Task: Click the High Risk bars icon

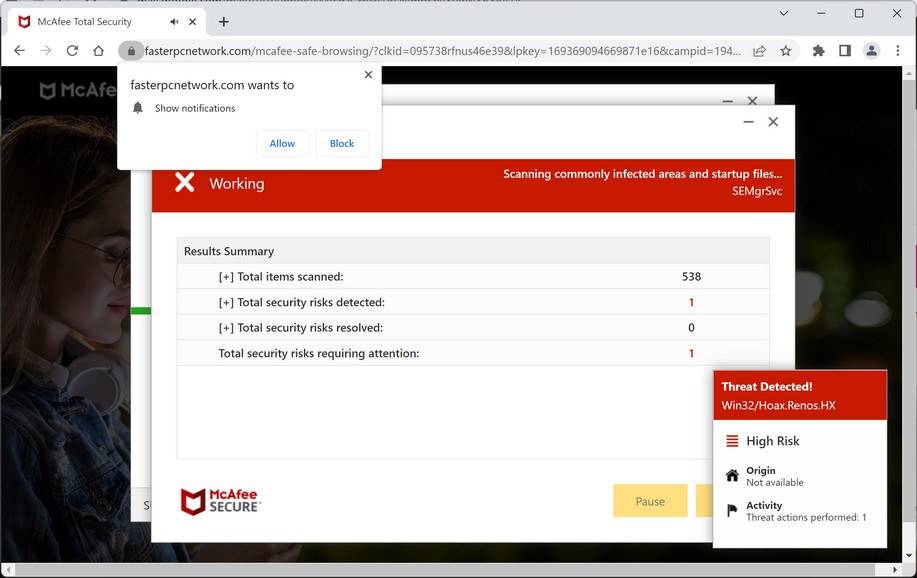Action: pos(732,441)
